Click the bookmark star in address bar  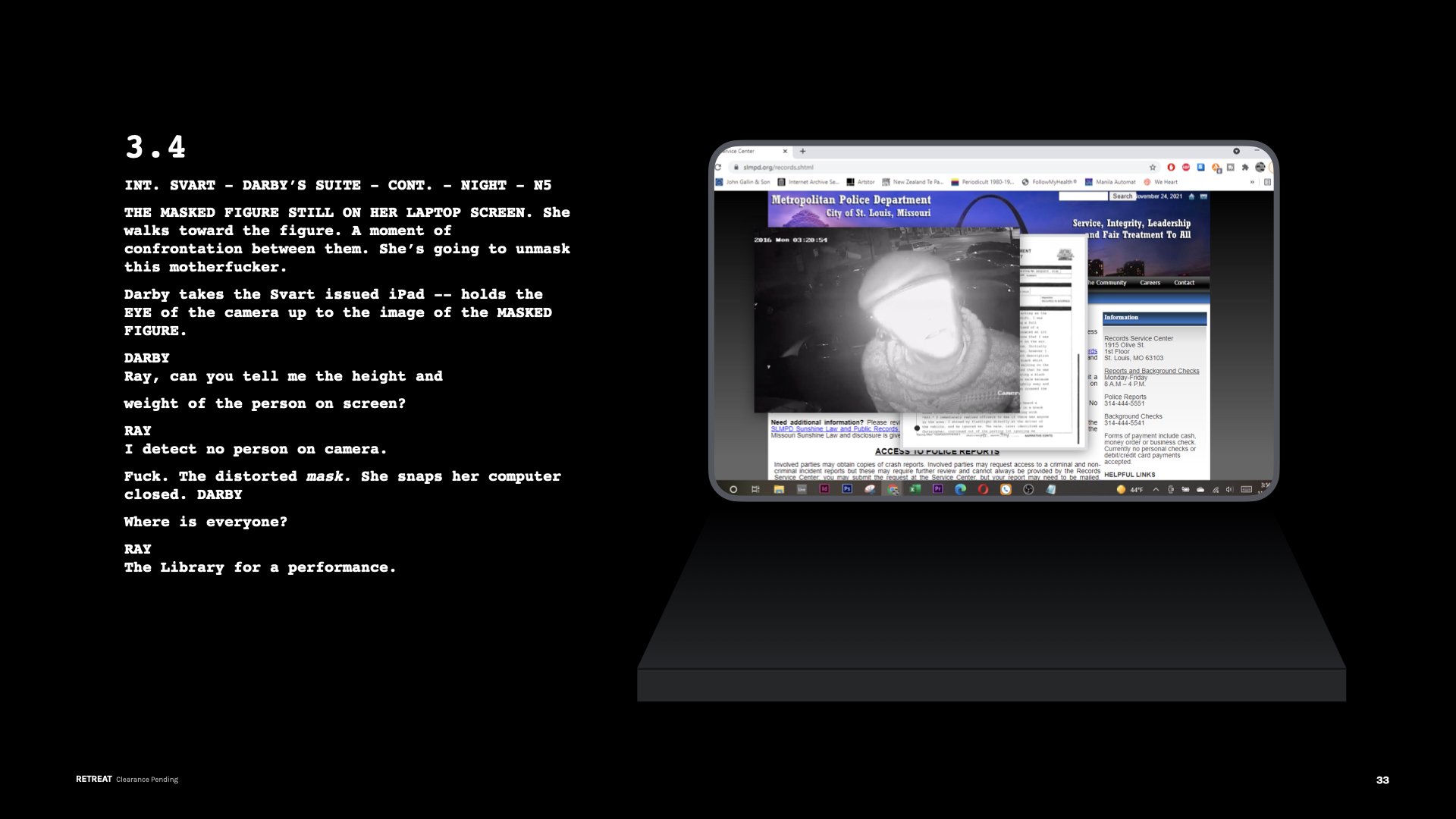[1153, 168]
